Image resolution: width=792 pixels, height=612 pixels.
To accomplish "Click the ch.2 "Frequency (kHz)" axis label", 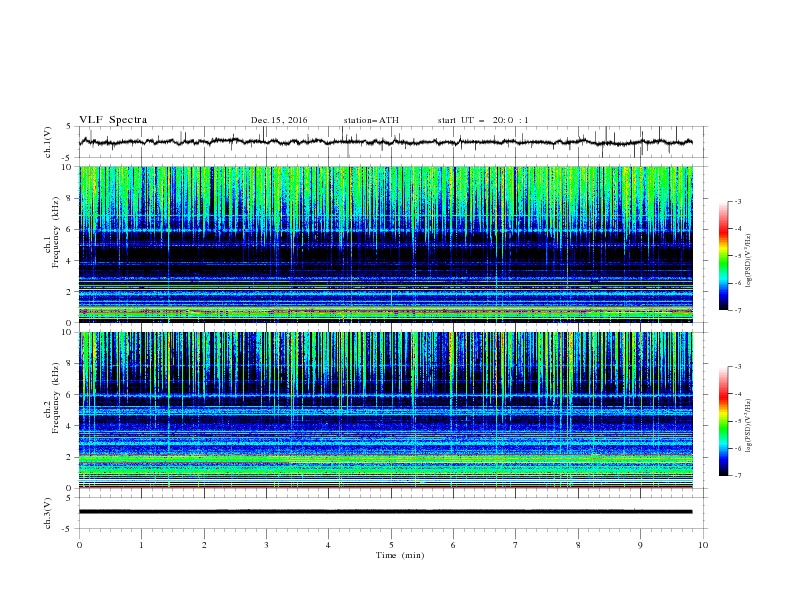I will pyautogui.click(x=56, y=397).
